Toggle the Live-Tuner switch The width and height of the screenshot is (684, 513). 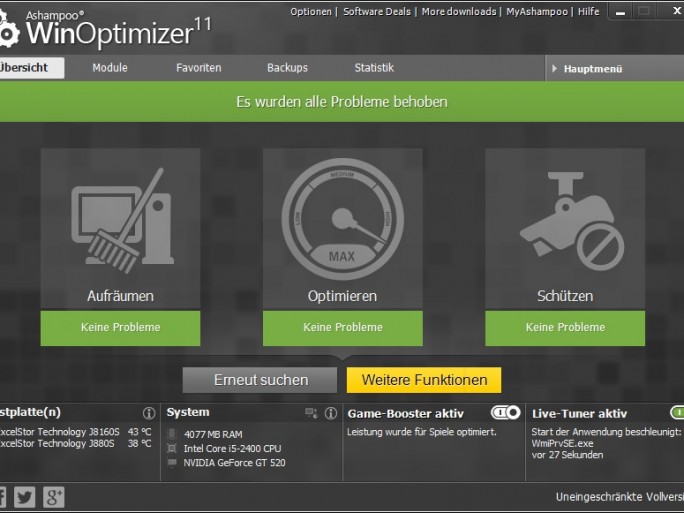[677, 412]
